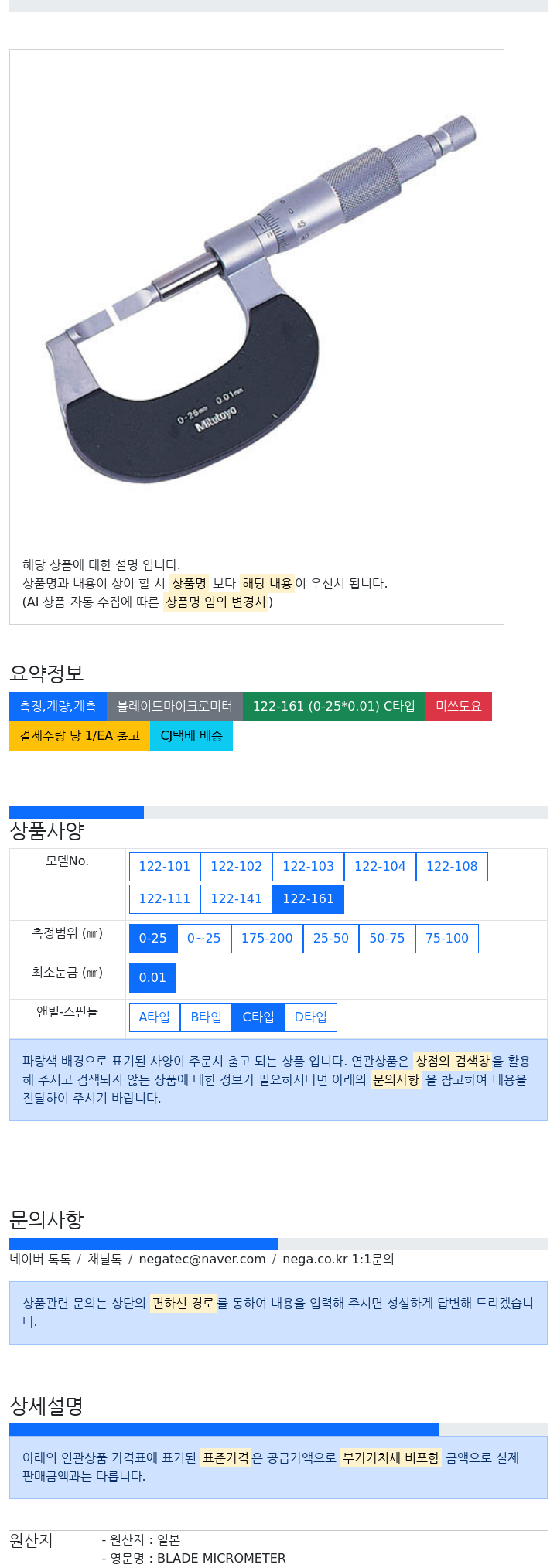
Task: Switch to model 122-141
Action: pyautogui.click(x=237, y=899)
